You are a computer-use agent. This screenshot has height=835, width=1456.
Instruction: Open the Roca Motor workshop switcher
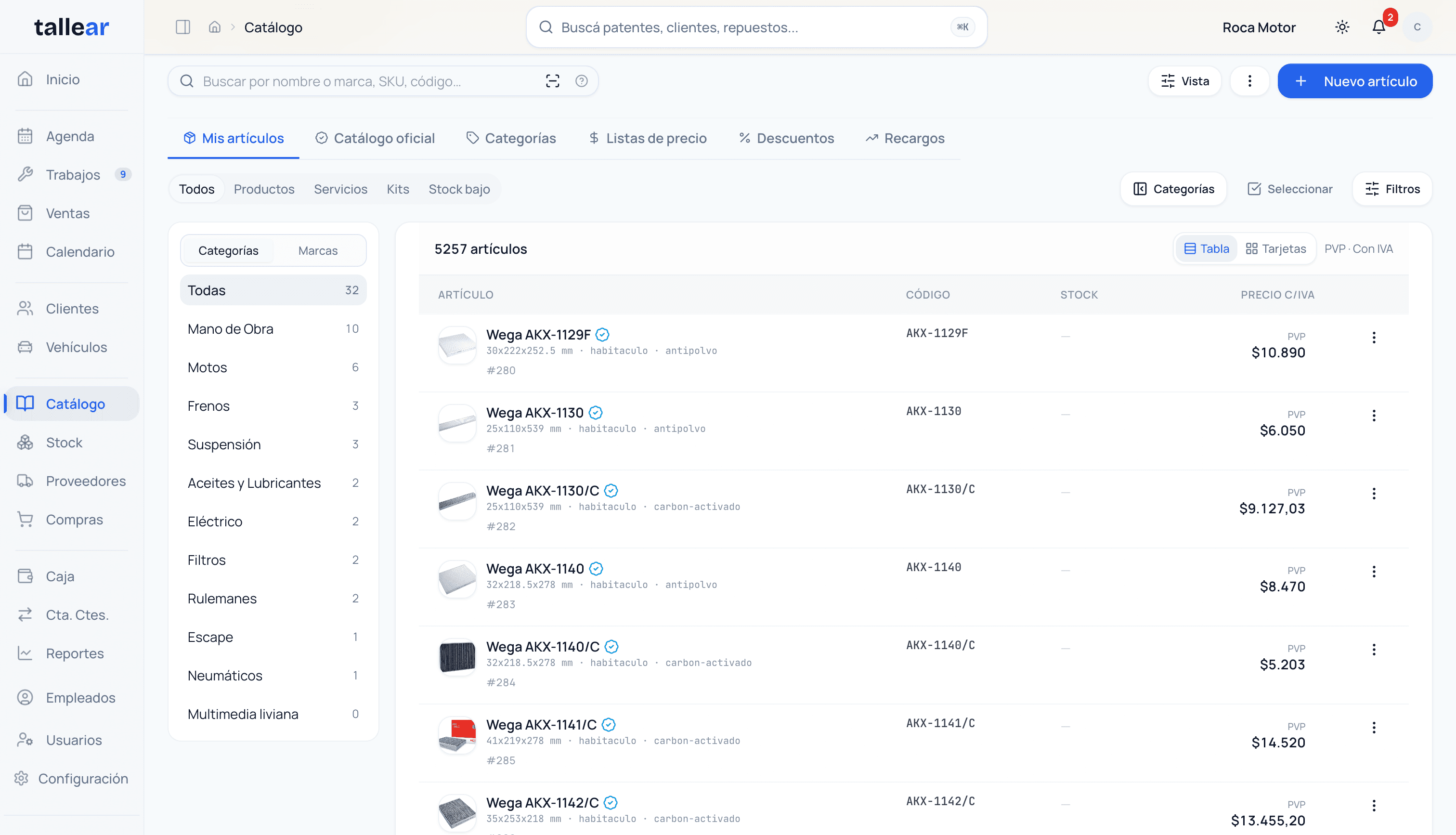click(x=1259, y=27)
